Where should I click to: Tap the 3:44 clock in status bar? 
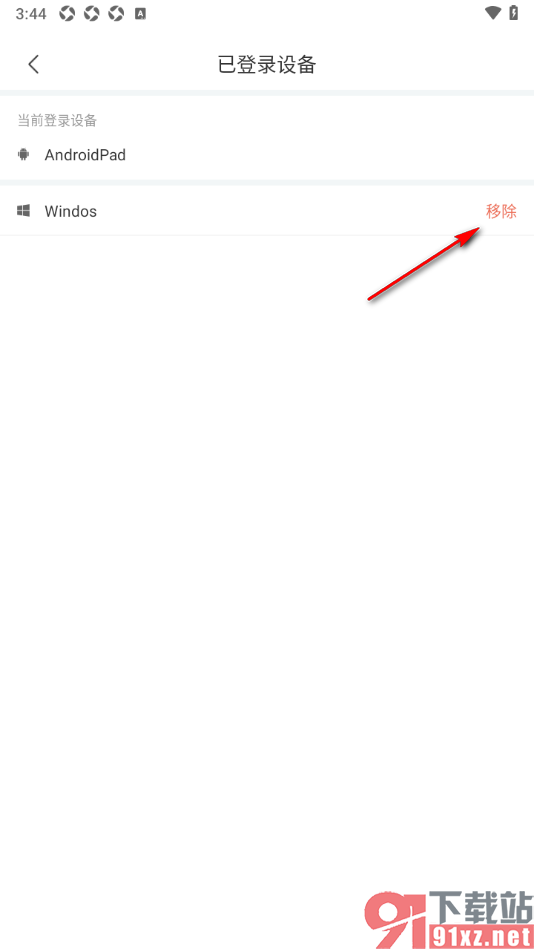pos(31,13)
